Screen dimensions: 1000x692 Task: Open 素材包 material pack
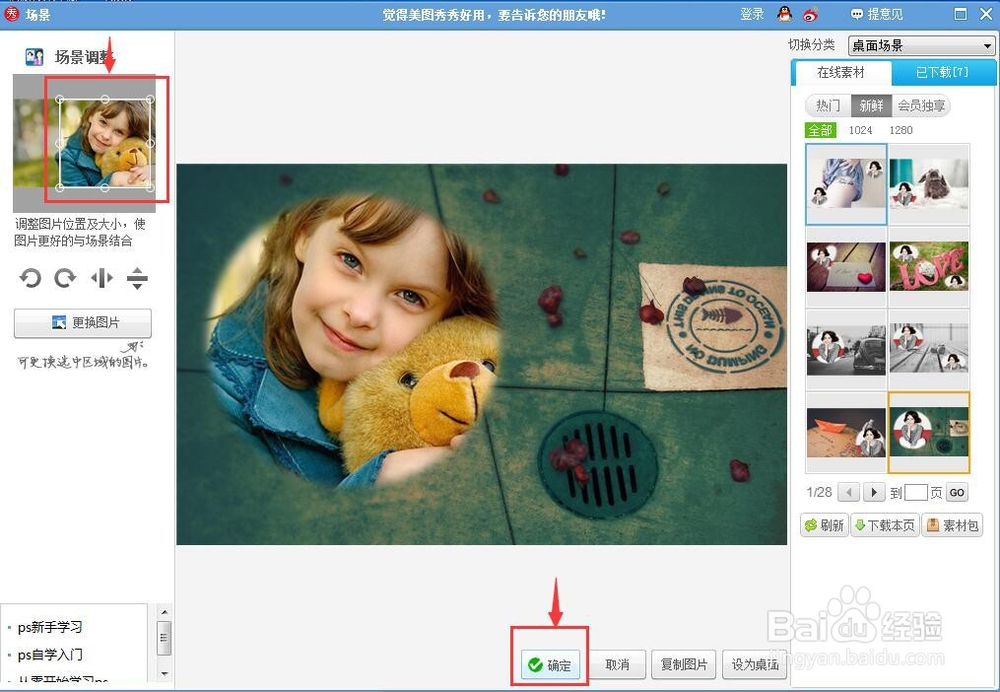click(952, 525)
